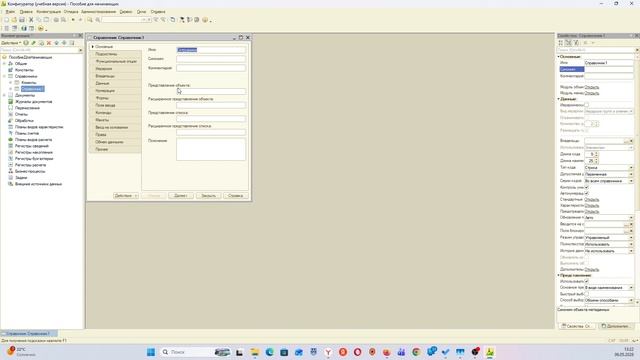Viewport: 640px width, 360px height.
Task: Open the Отладка menu
Action: point(71,12)
